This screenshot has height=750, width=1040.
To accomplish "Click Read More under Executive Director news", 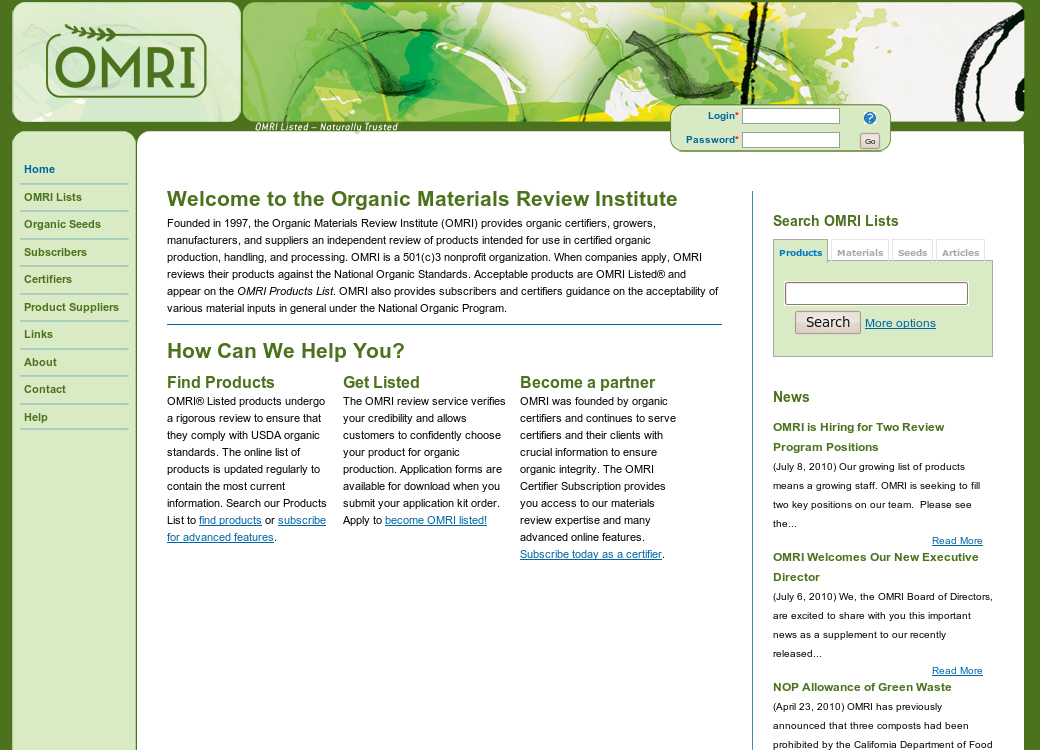I will (957, 670).
